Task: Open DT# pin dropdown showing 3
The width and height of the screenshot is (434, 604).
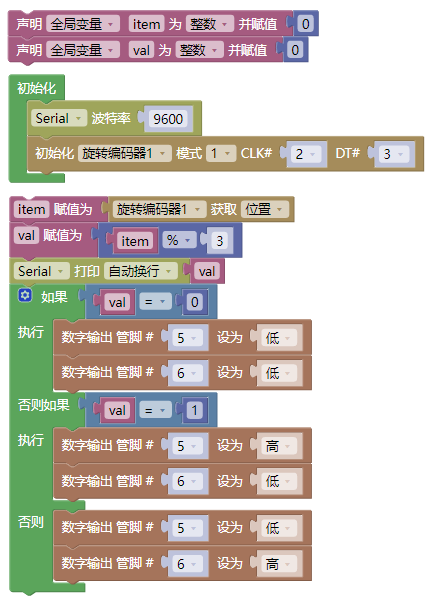Action: click(x=394, y=154)
